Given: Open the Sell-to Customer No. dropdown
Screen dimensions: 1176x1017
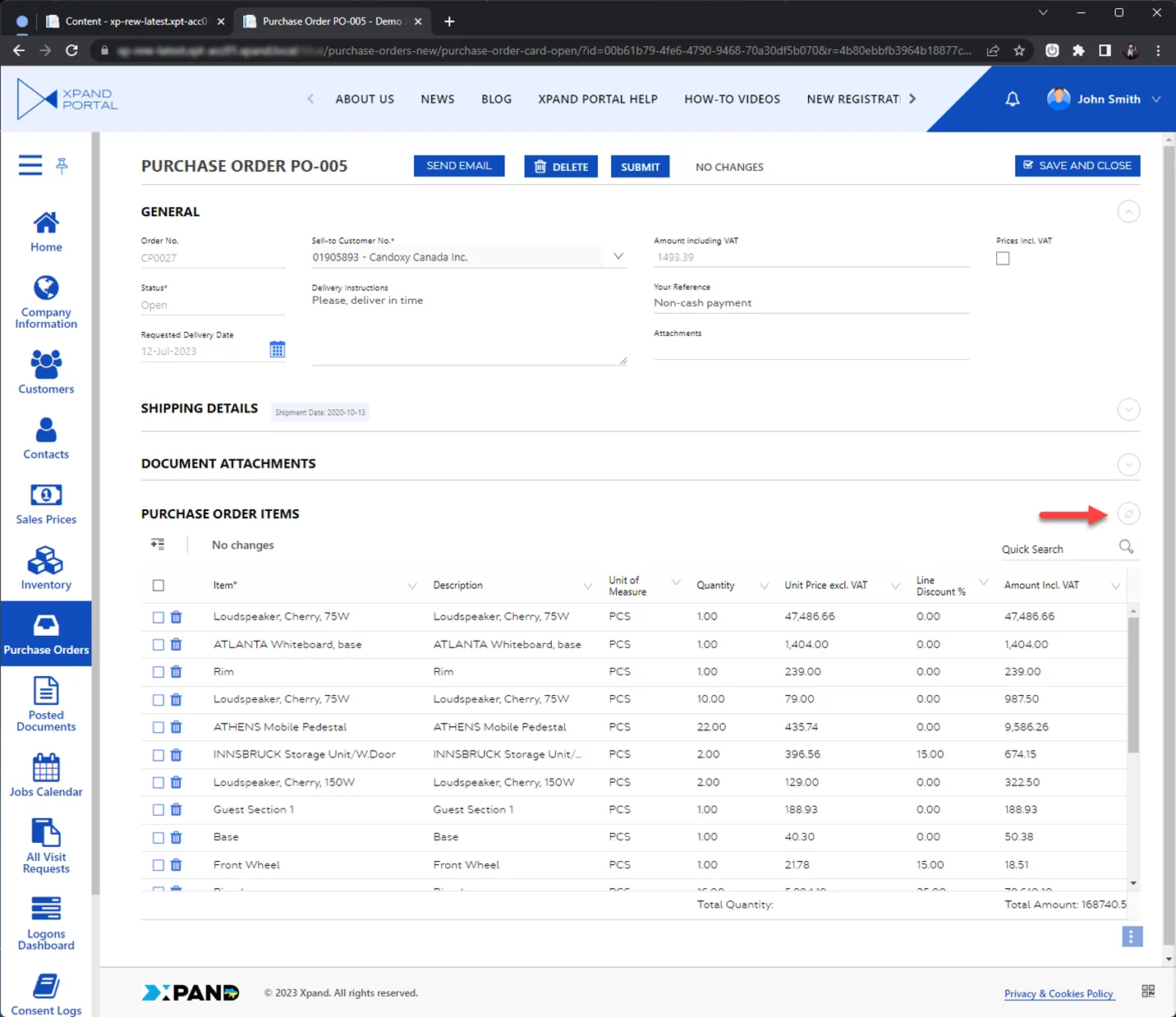Looking at the screenshot, I should [x=618, y=257].
